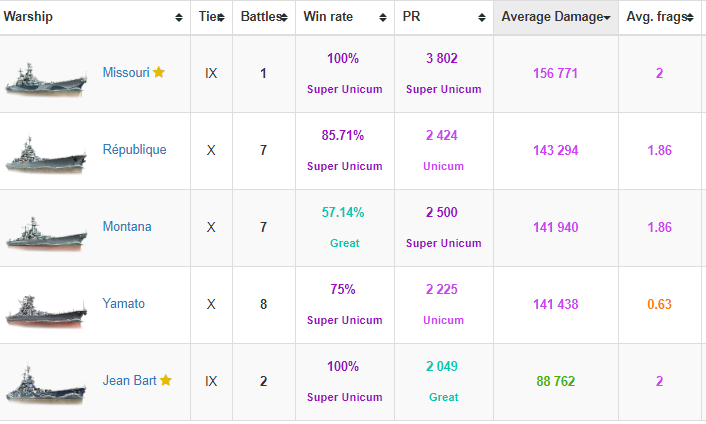Open the Missouri ship link
Viewport: 706px width, 424px height.
click(x=126, y=73)
